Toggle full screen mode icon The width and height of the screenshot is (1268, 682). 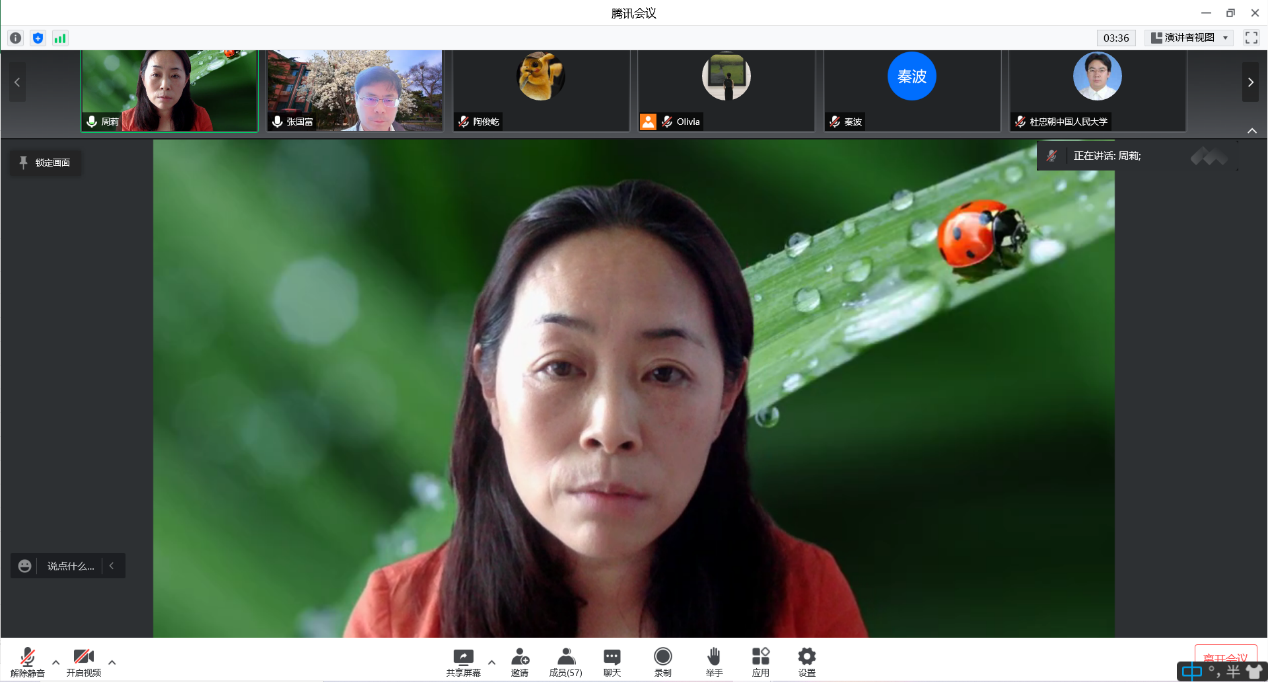pos(1251,38)
